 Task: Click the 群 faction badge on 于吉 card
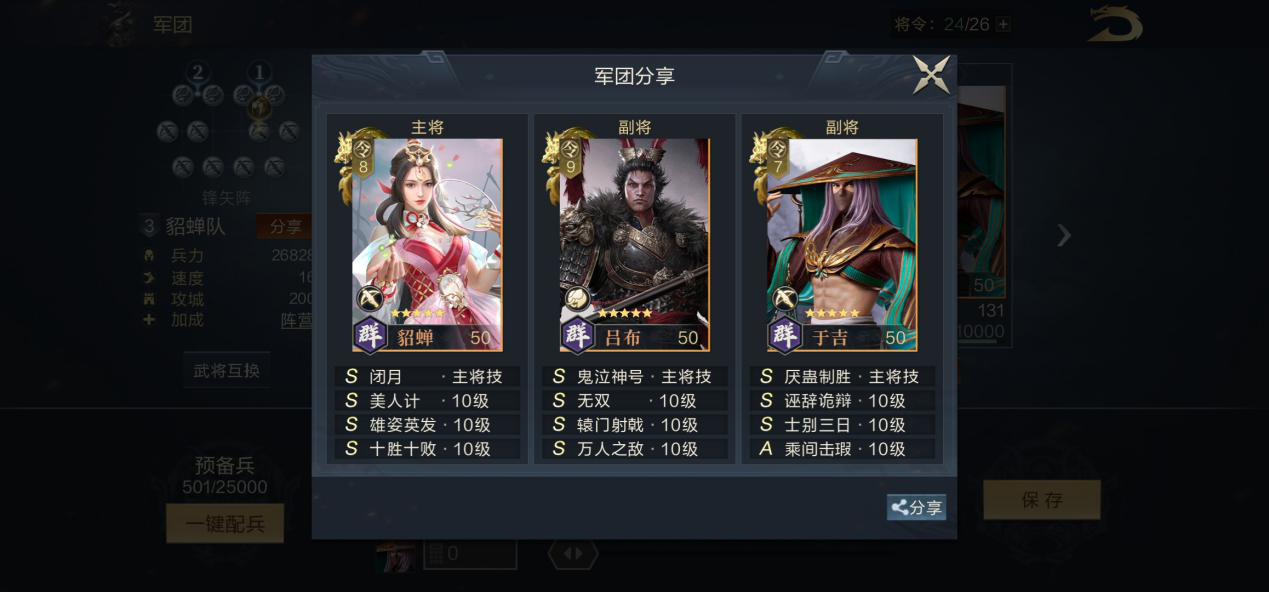click(x=785, y=335)
